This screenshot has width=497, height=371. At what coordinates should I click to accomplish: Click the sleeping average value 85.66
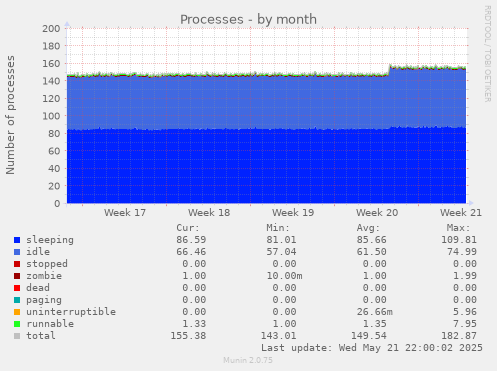[x=372, y=240]
